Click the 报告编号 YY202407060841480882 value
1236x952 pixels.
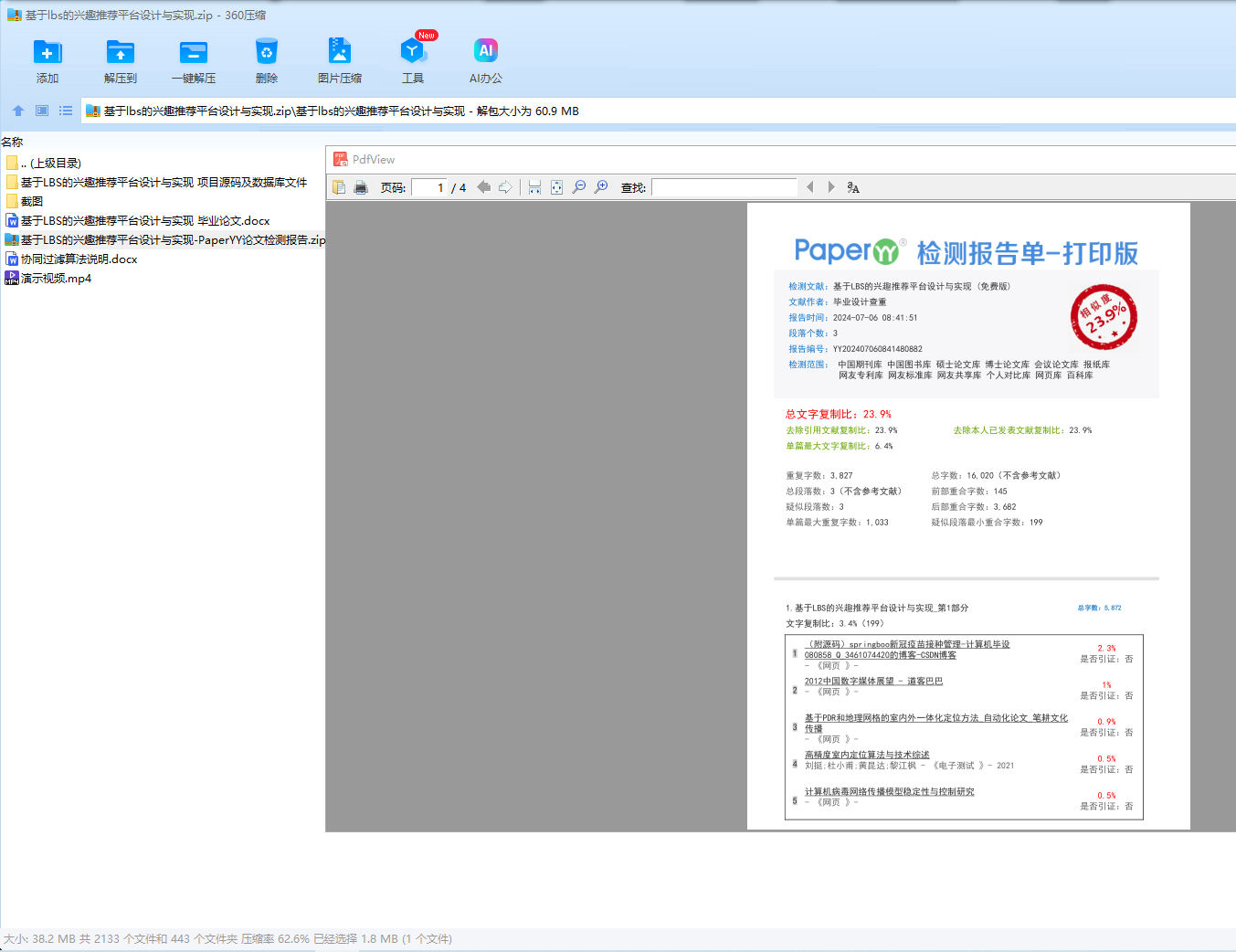[878, 349]
